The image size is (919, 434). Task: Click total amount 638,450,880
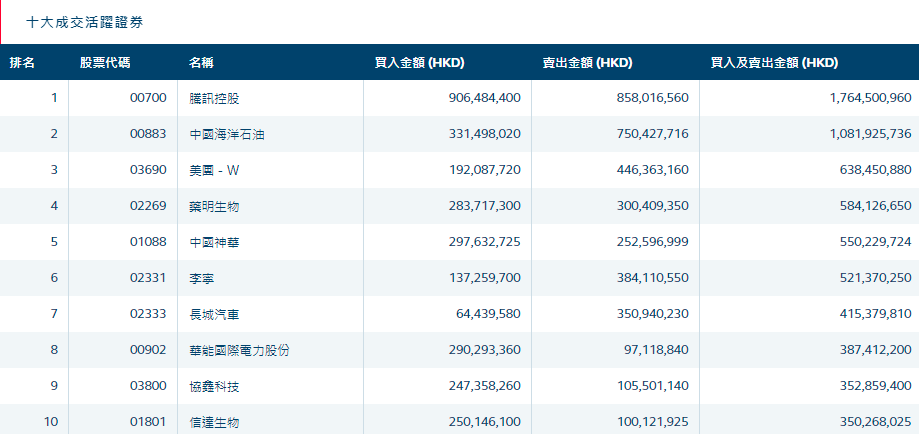point(876,170)
